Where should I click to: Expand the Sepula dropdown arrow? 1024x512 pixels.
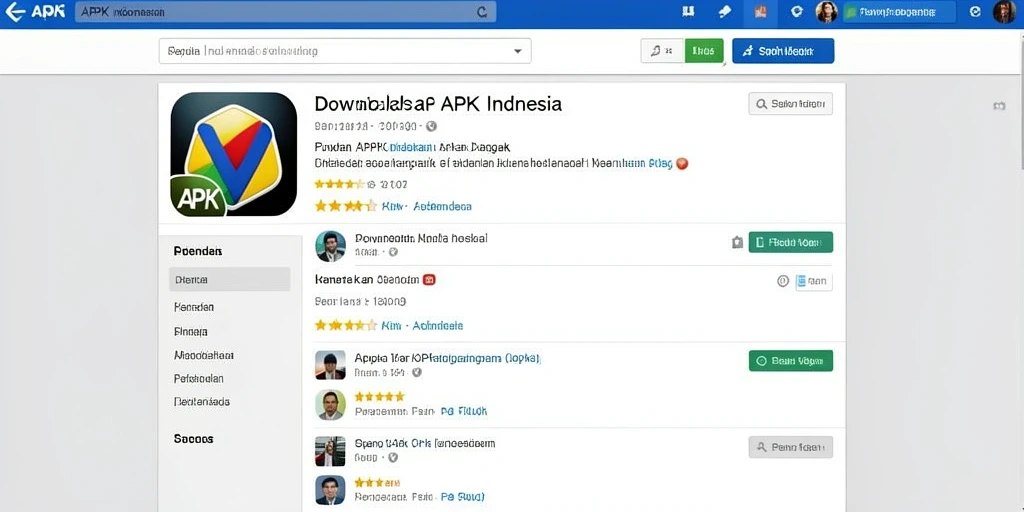click(518, 51)
